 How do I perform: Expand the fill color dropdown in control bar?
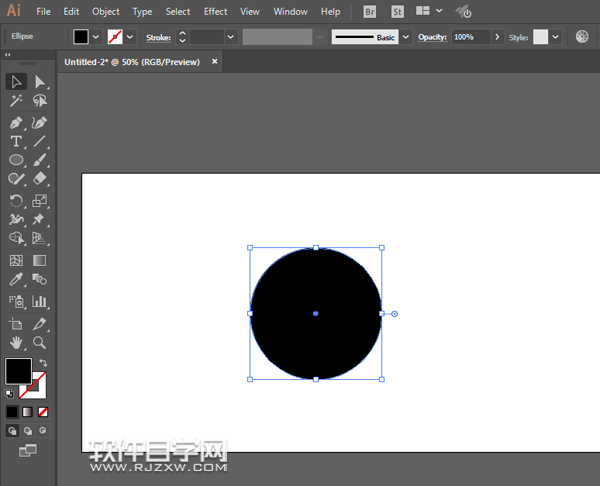(96, 36)
